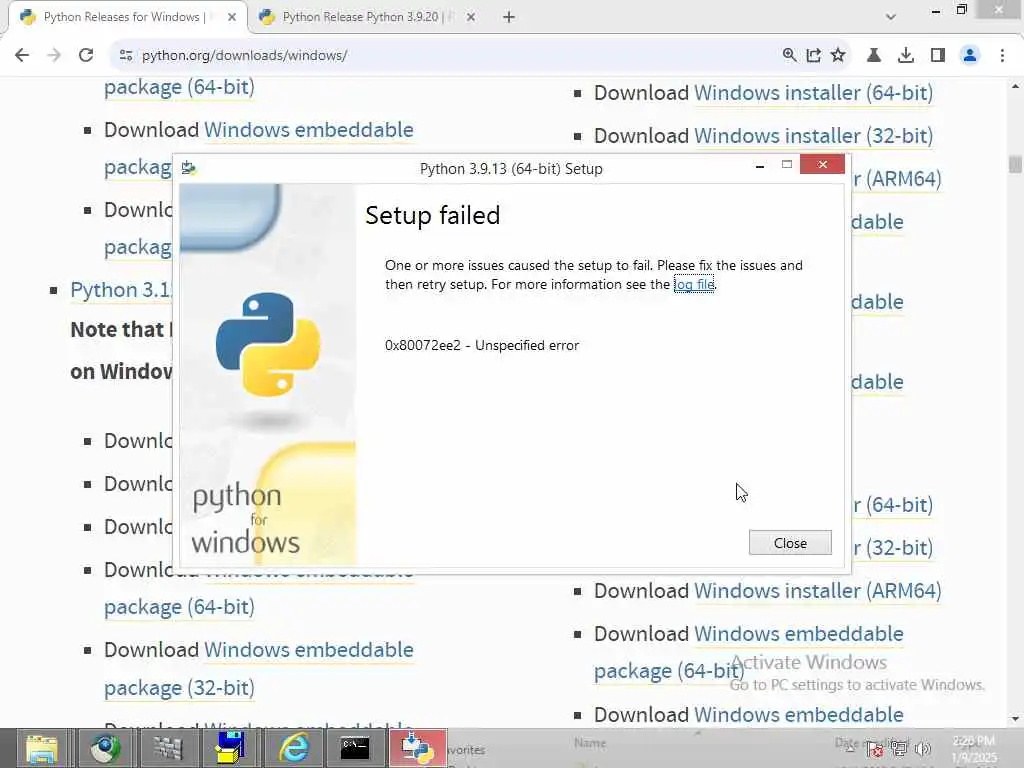Click top Windows installer (32-bit) link
The height and width of the screenshot is (768, 1024).
pos(813,136)
